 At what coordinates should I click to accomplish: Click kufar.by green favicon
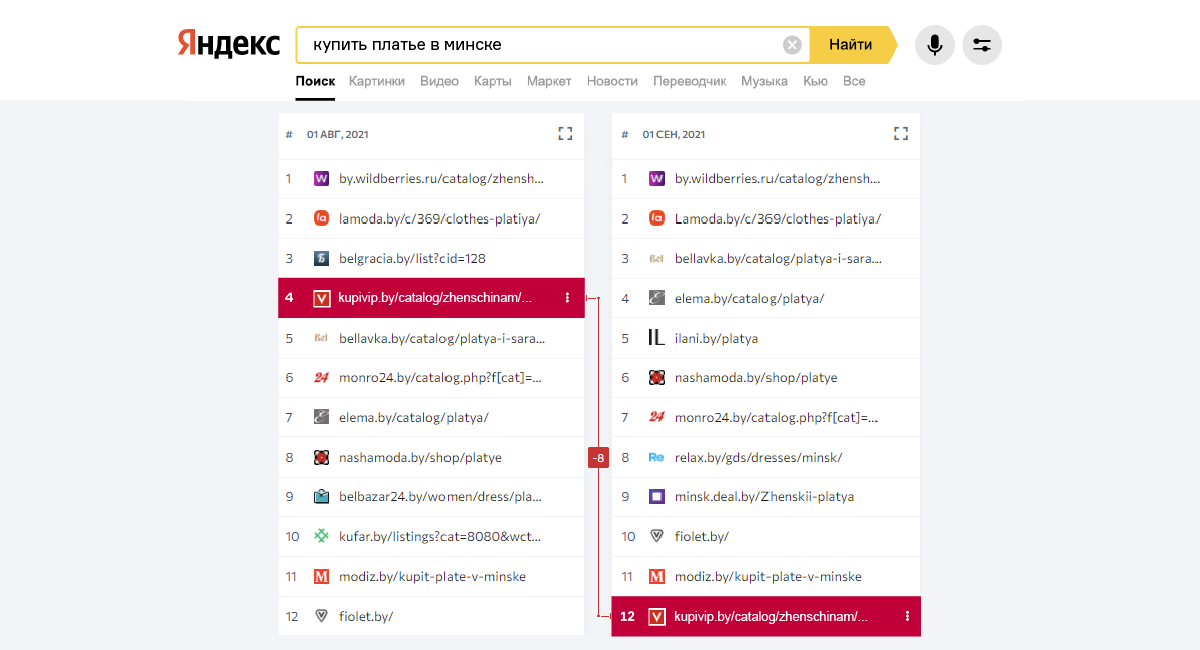(x=321, y=536)
